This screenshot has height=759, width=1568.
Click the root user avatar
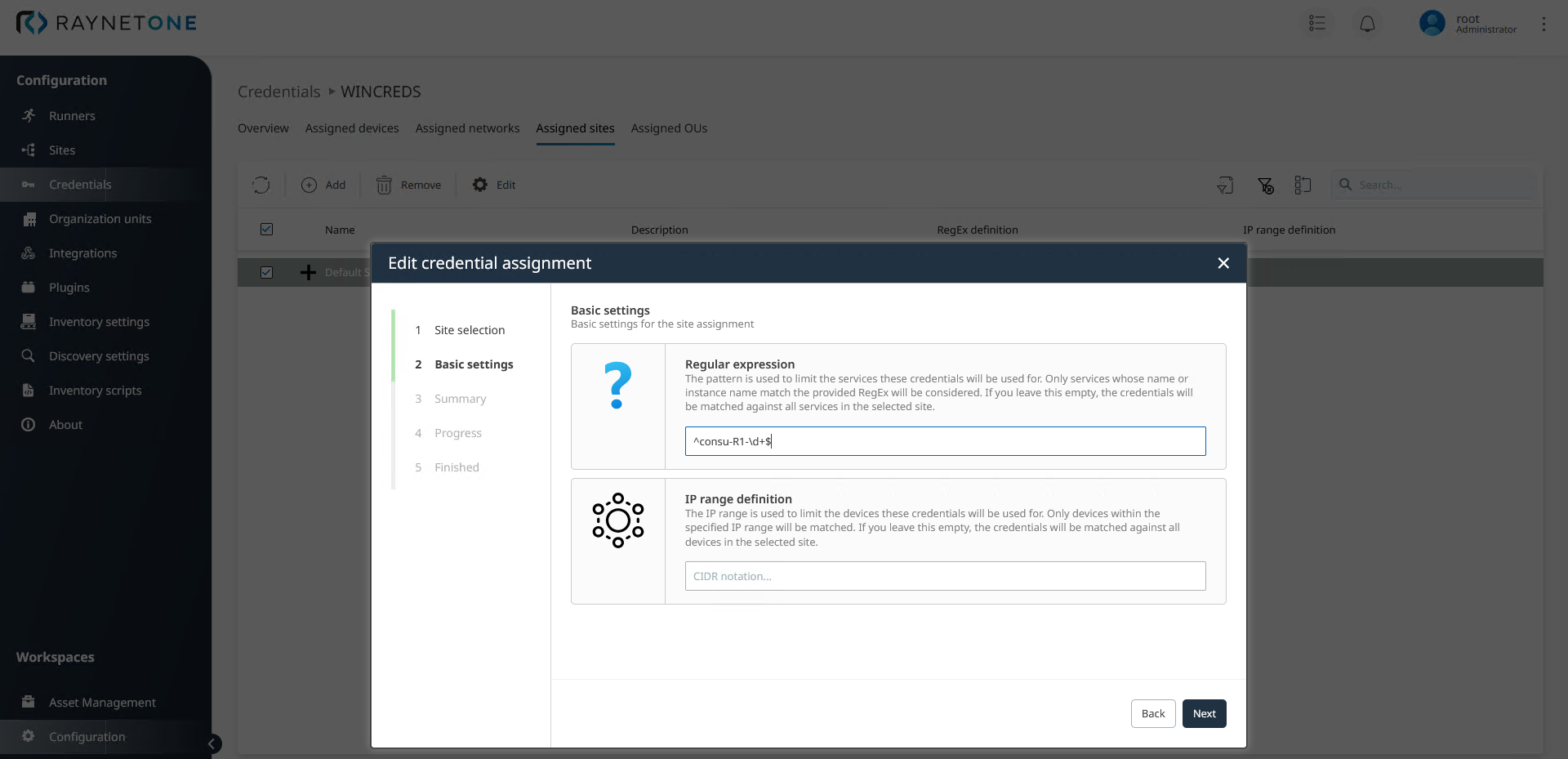coord(1432,23)
